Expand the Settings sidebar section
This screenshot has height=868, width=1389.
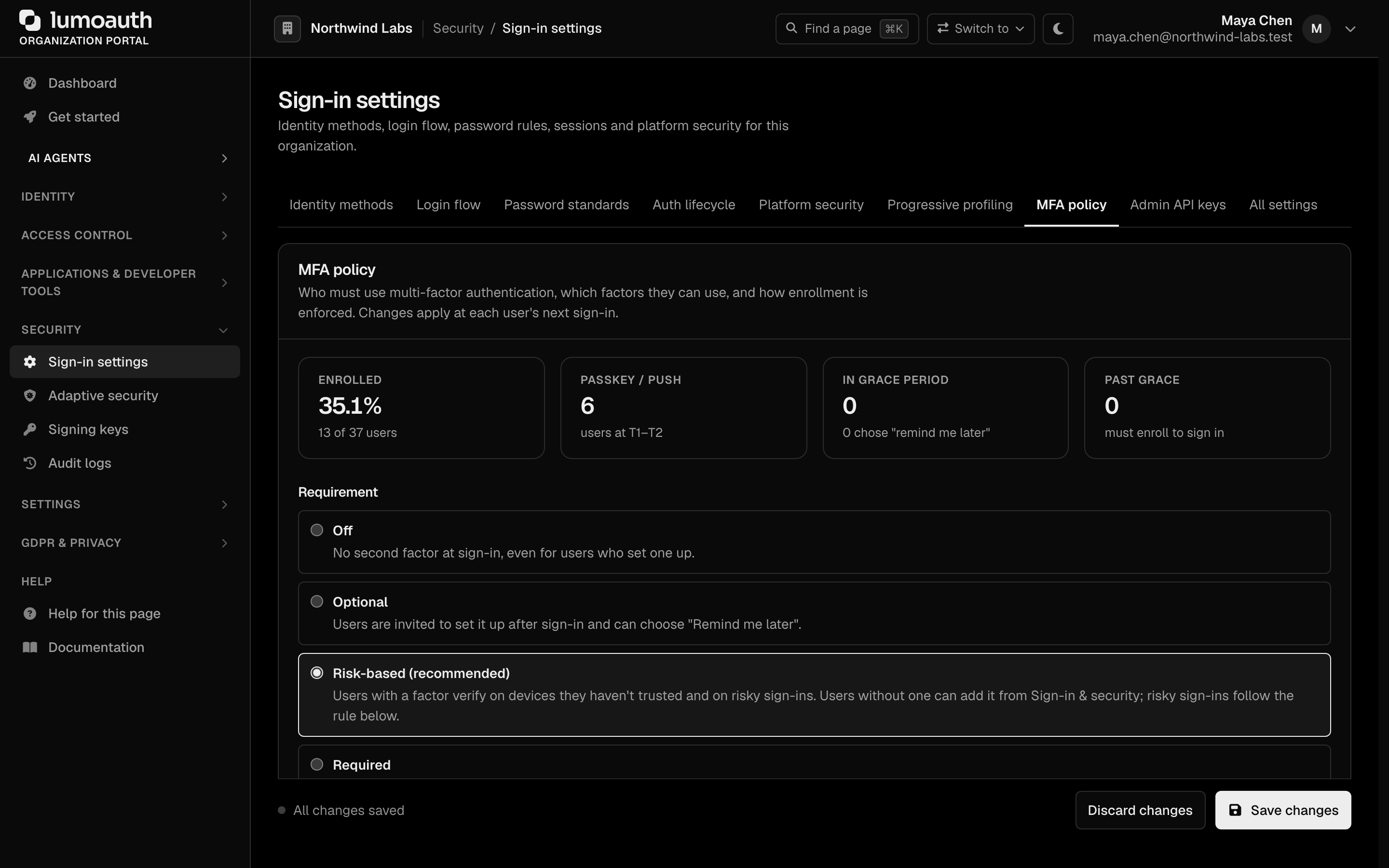[125, 504]
